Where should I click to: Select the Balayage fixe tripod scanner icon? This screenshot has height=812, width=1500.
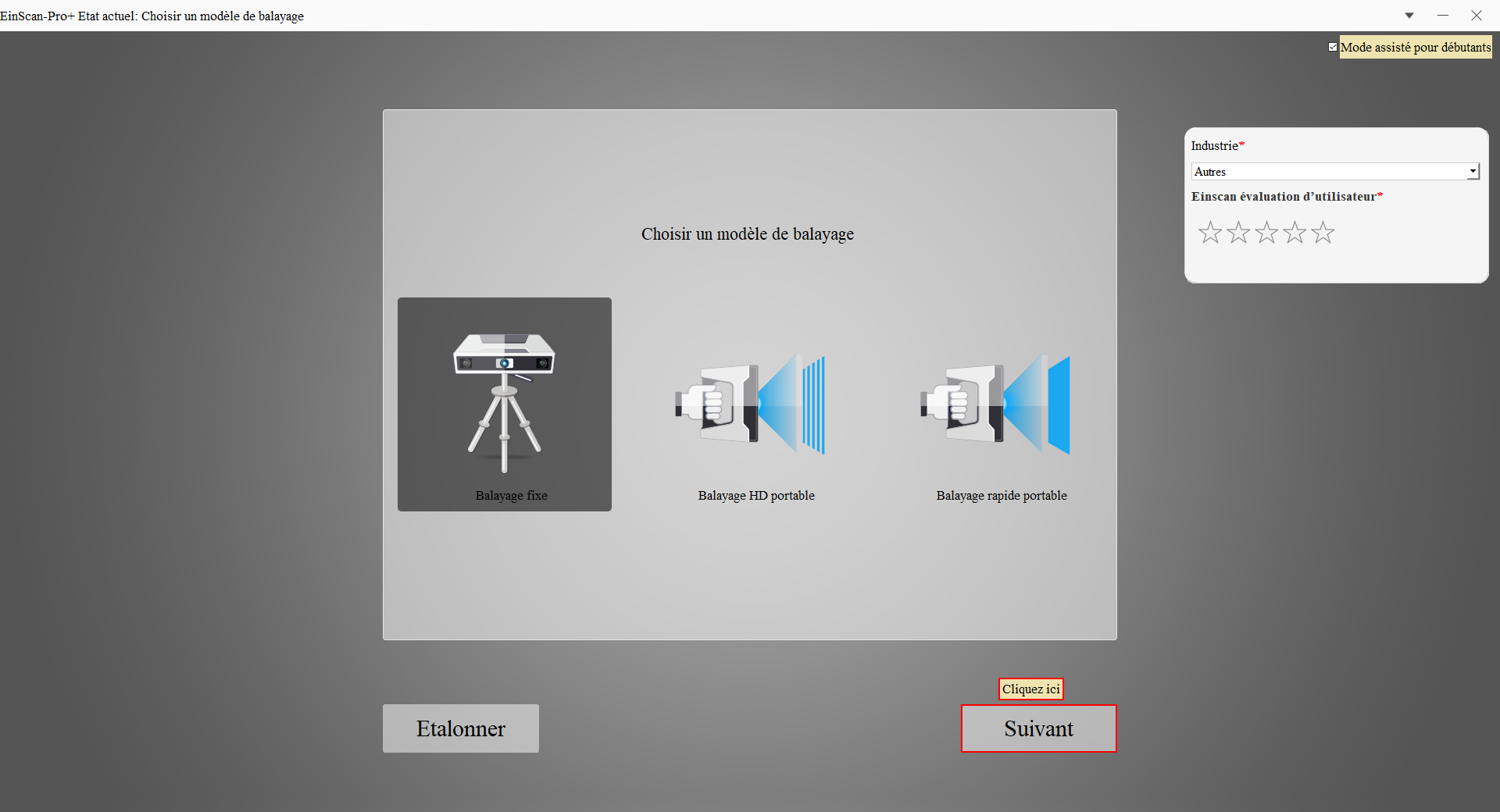pos(504,403)
